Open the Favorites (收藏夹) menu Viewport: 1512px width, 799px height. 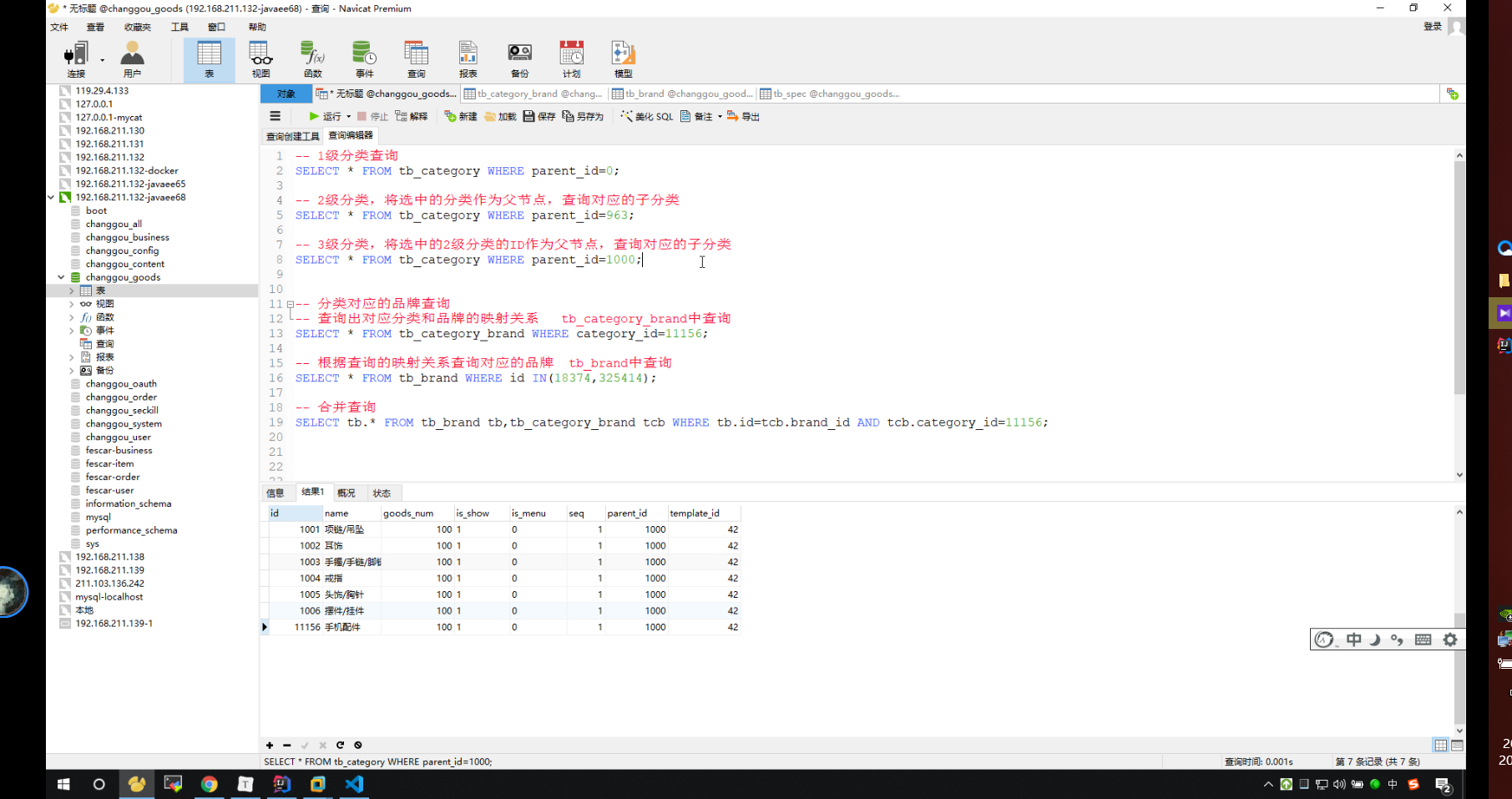pos(138,27)
